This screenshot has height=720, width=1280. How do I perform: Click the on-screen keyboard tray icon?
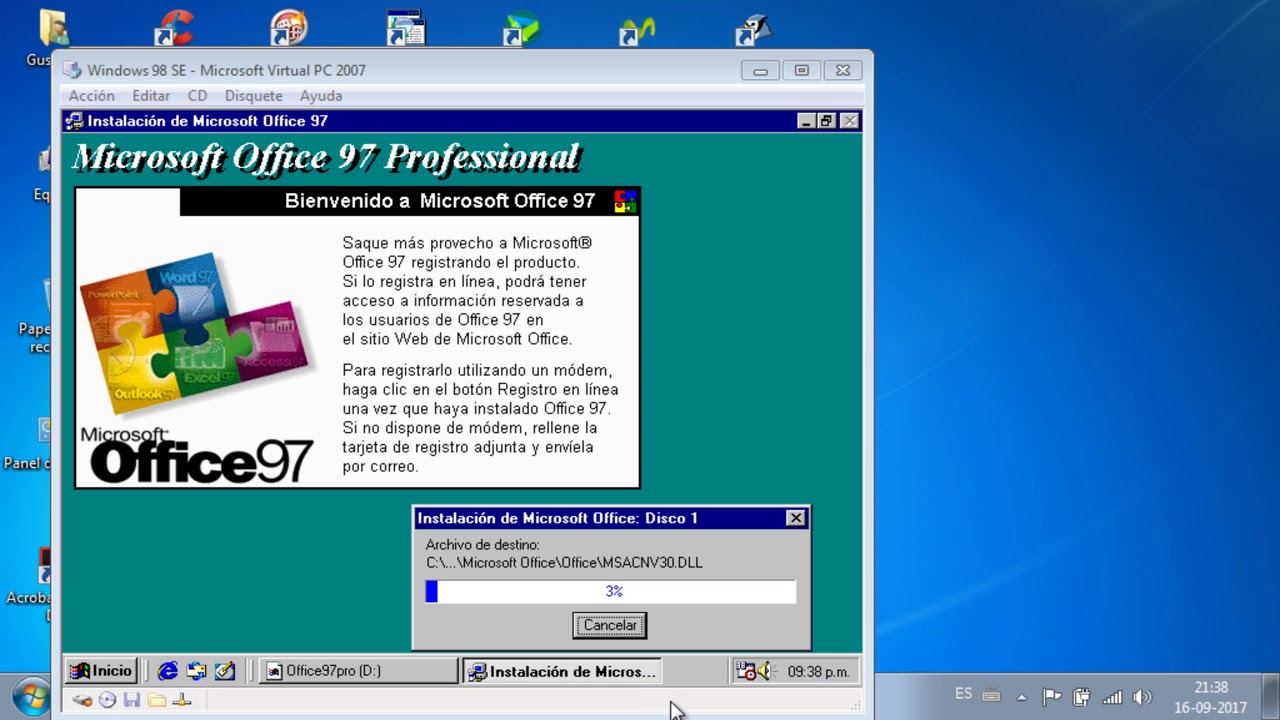[x=991, y=696]
